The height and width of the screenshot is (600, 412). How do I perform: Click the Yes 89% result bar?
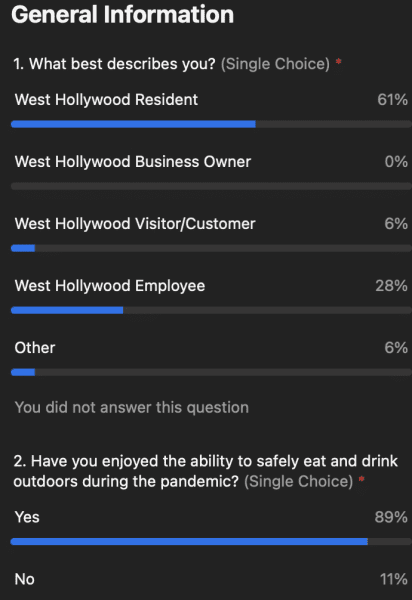click(x=211, y=541)
